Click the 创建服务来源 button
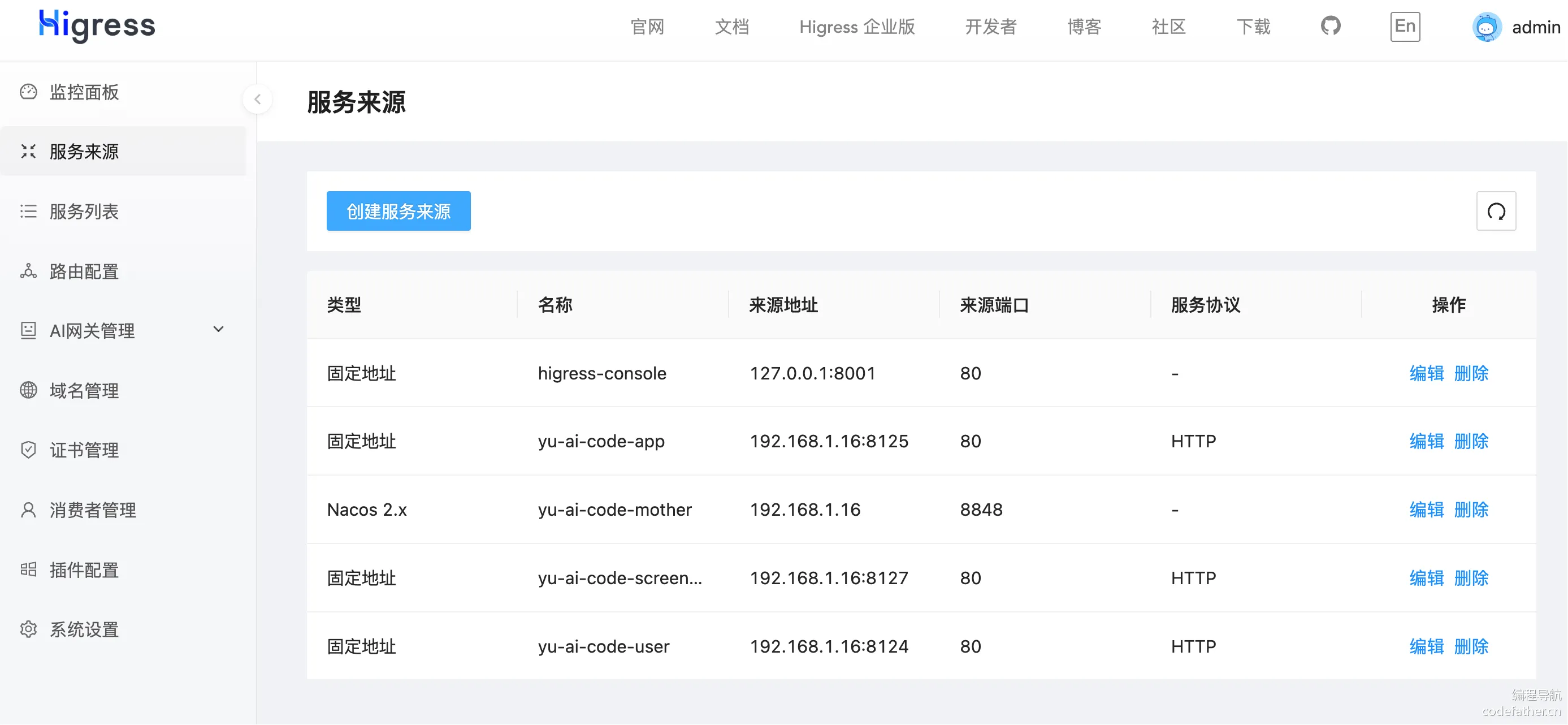The width and height of the screenshot is (1568, 725). pyautogui.click(x=399, y=212)
